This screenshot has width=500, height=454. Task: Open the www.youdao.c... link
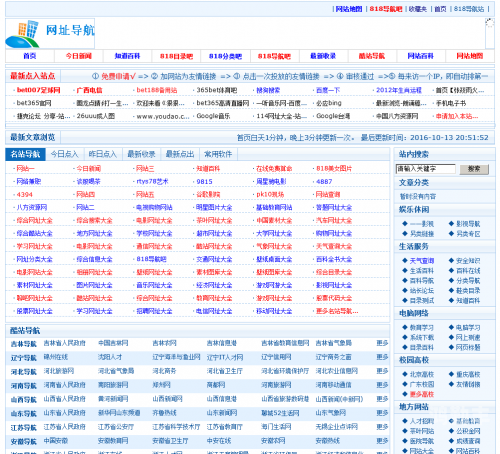pyautogui.click(x=163, y=116)
